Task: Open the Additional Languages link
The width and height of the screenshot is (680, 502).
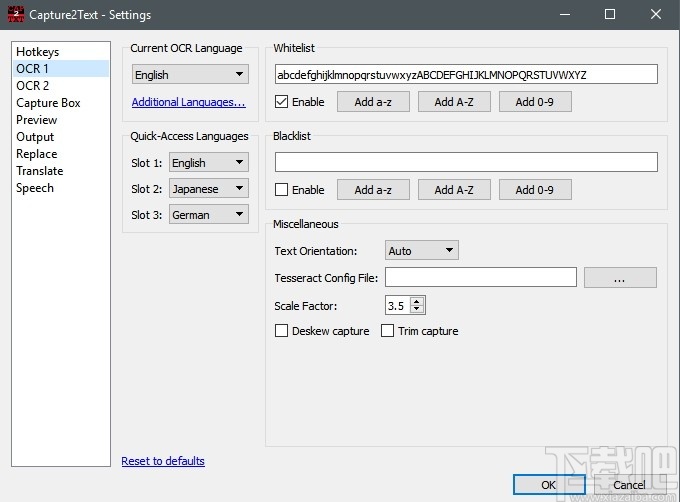Action: [188, 102]
